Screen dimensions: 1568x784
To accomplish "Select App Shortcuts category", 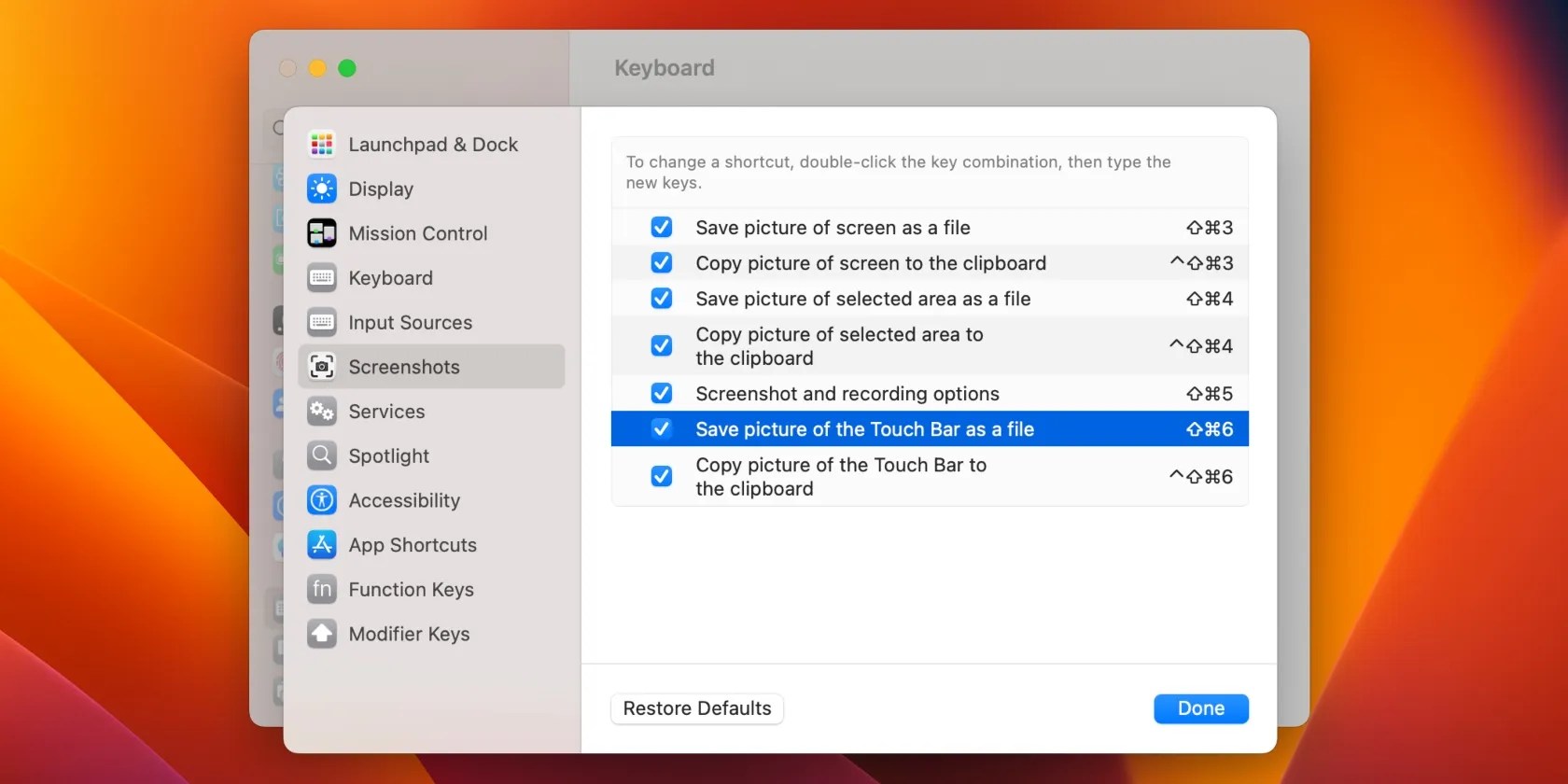I will click(431, 545).
